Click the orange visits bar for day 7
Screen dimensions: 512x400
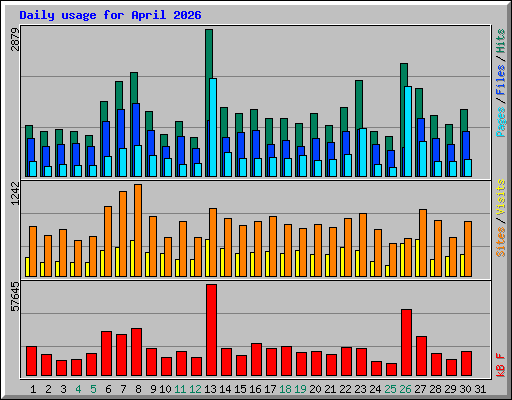[x=123, y=234]
